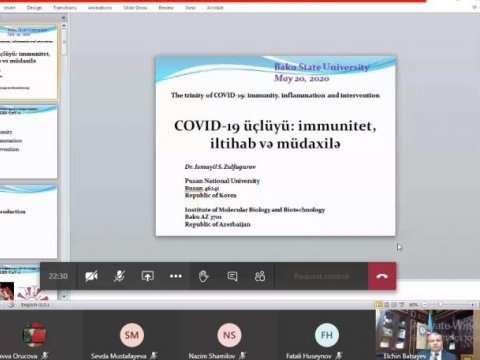480x360 pixels.
Task: Open the Slide Show tab
Action: pos(135,7)
